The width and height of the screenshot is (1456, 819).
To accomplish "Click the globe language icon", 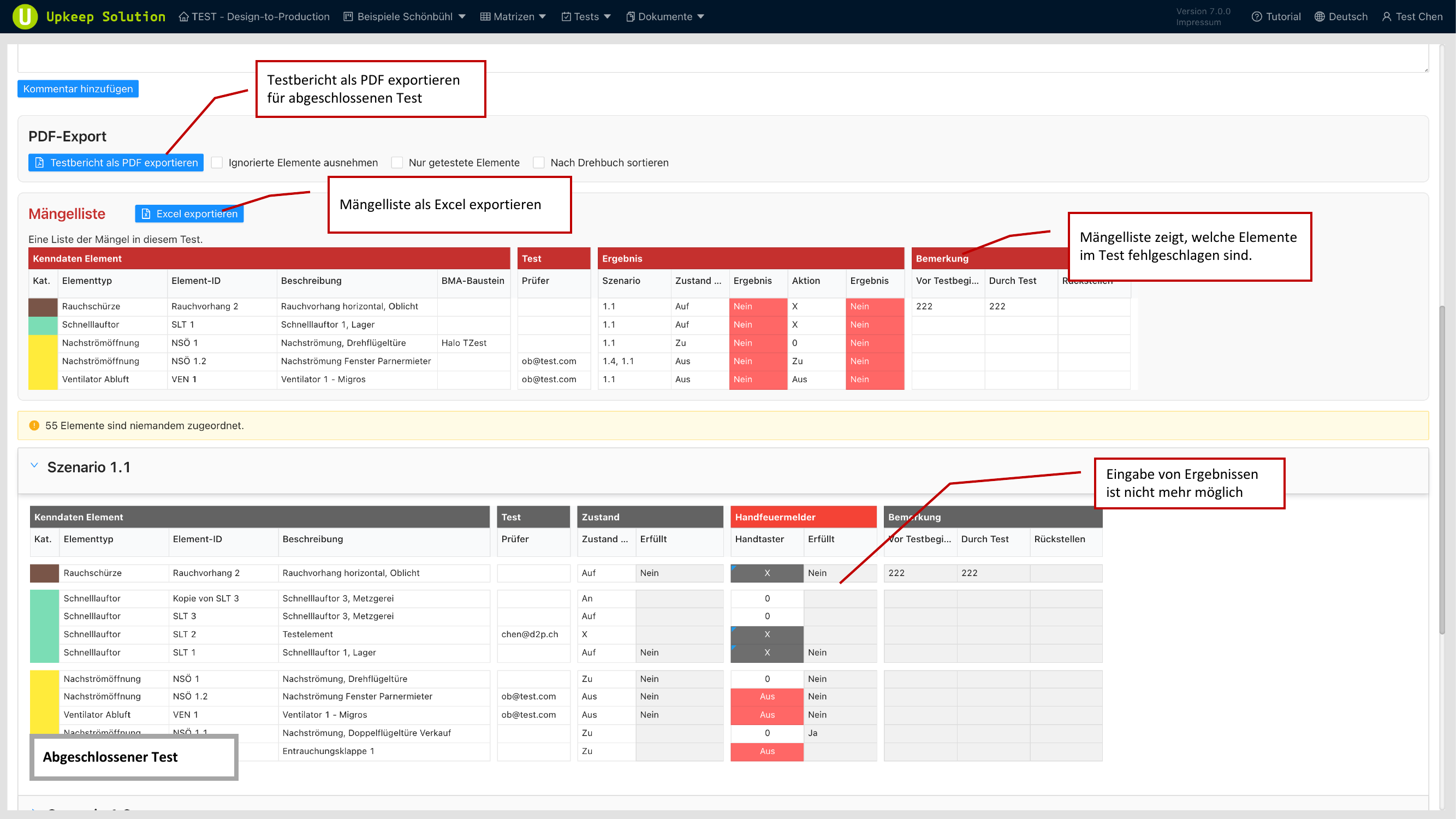I will [x=1319, y=16].
